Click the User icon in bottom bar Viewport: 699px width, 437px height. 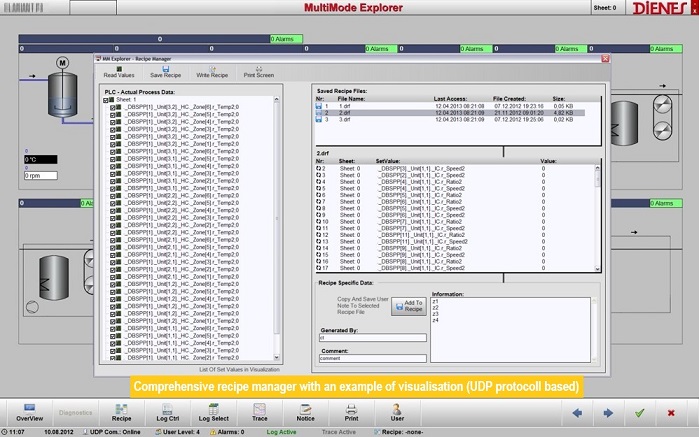397,411
